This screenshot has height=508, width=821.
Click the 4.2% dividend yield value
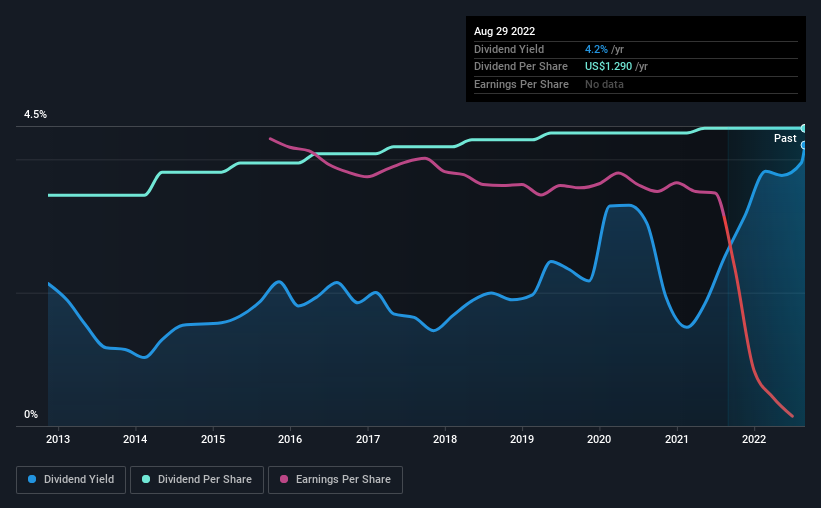[x=596, y=49]
